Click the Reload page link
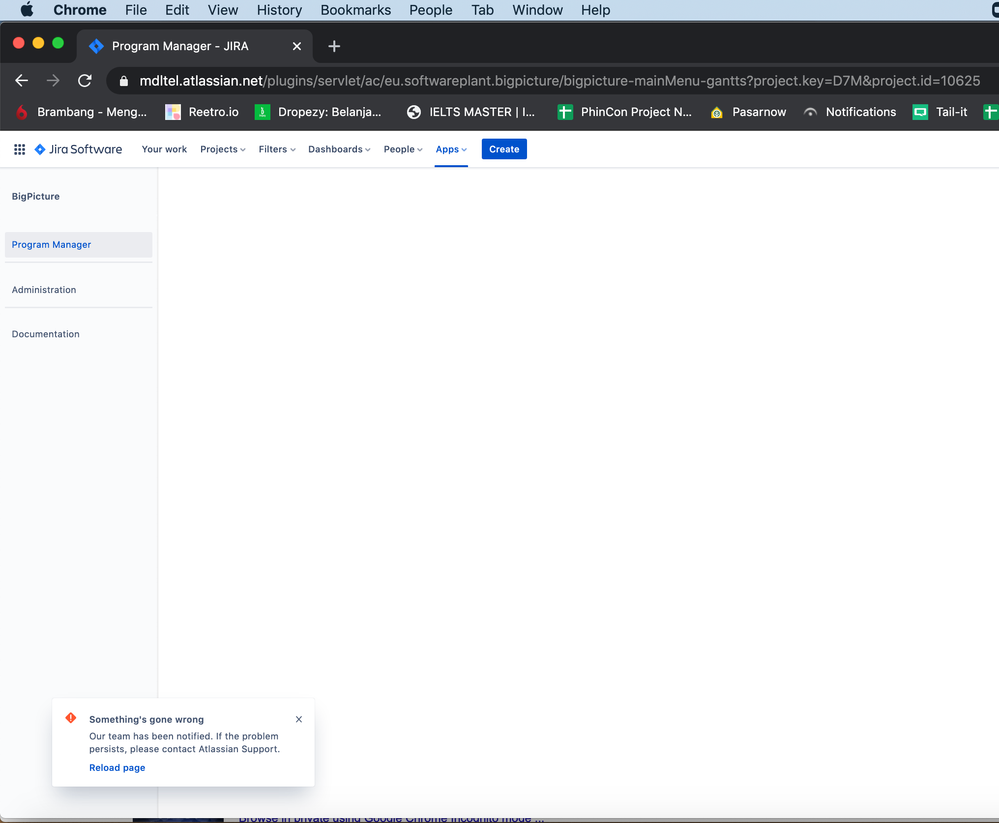 click(117, 767)
